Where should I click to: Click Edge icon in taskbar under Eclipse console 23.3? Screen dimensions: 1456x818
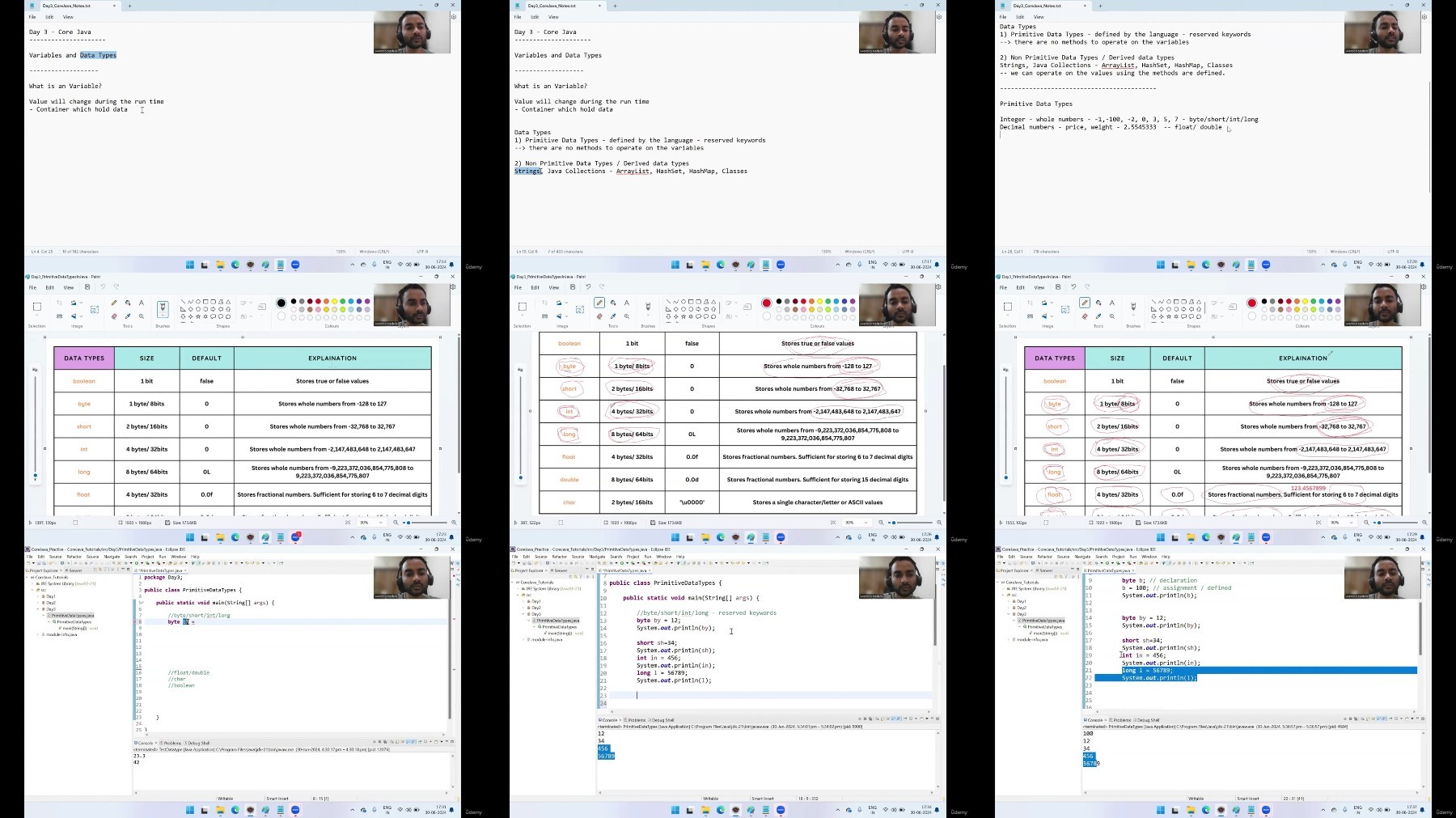(x=235, y=810)
